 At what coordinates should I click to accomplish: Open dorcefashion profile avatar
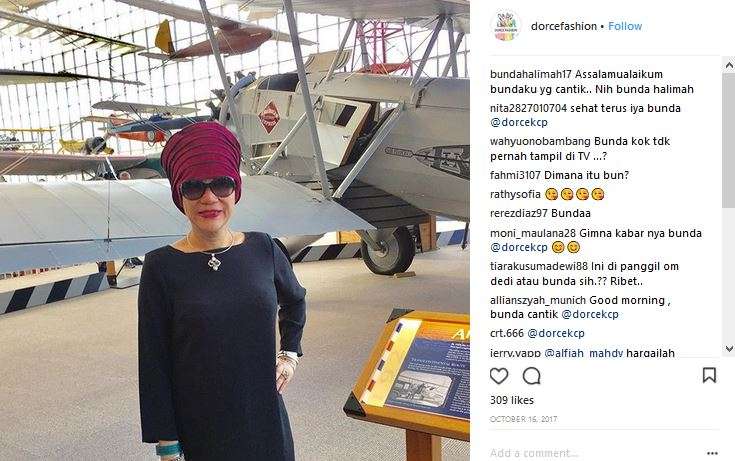tap(506, 26)
